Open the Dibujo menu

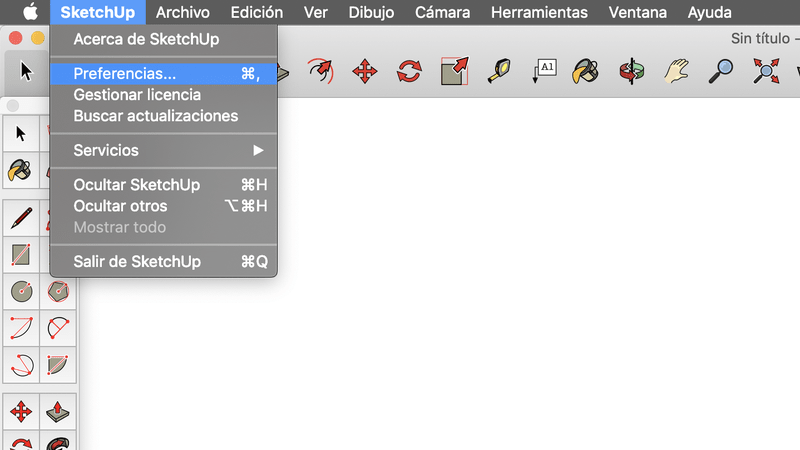[371, 12]
